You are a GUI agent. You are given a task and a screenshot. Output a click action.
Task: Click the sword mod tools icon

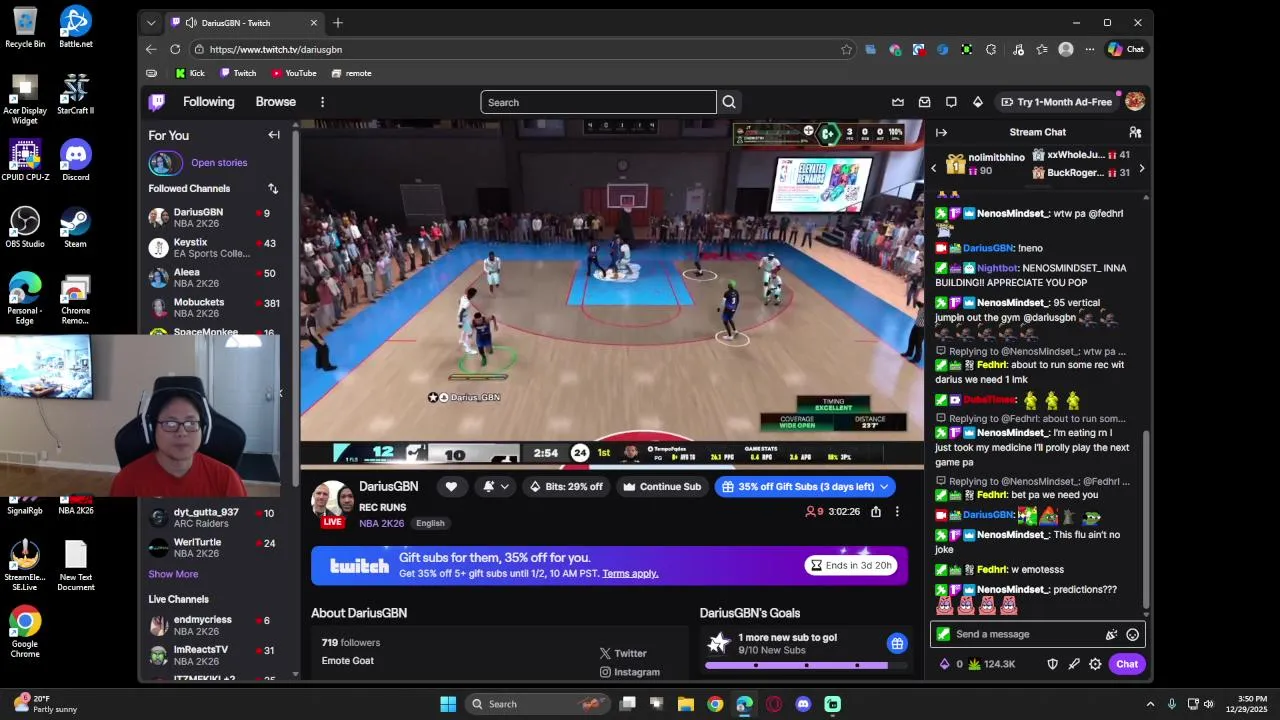pos(1074,664)
